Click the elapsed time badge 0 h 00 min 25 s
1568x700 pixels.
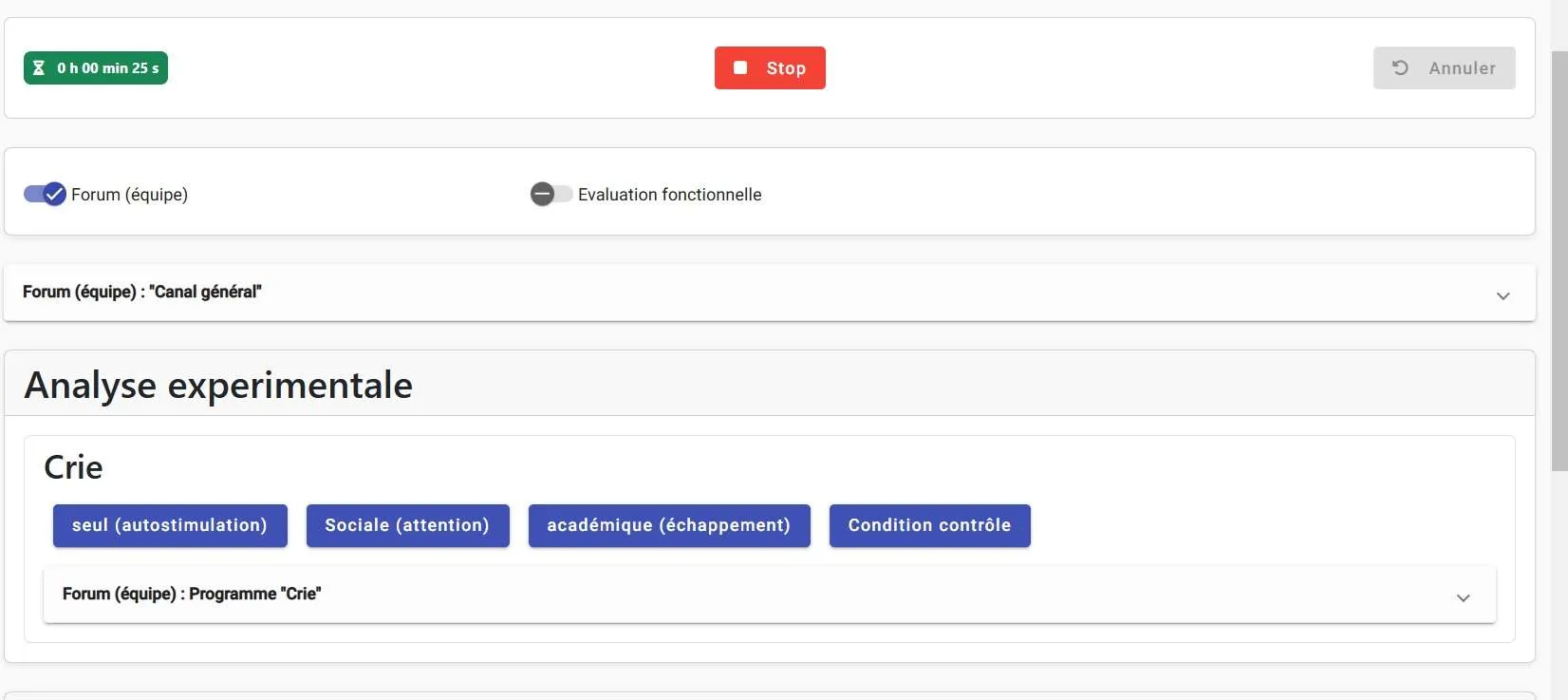[96, 68]
